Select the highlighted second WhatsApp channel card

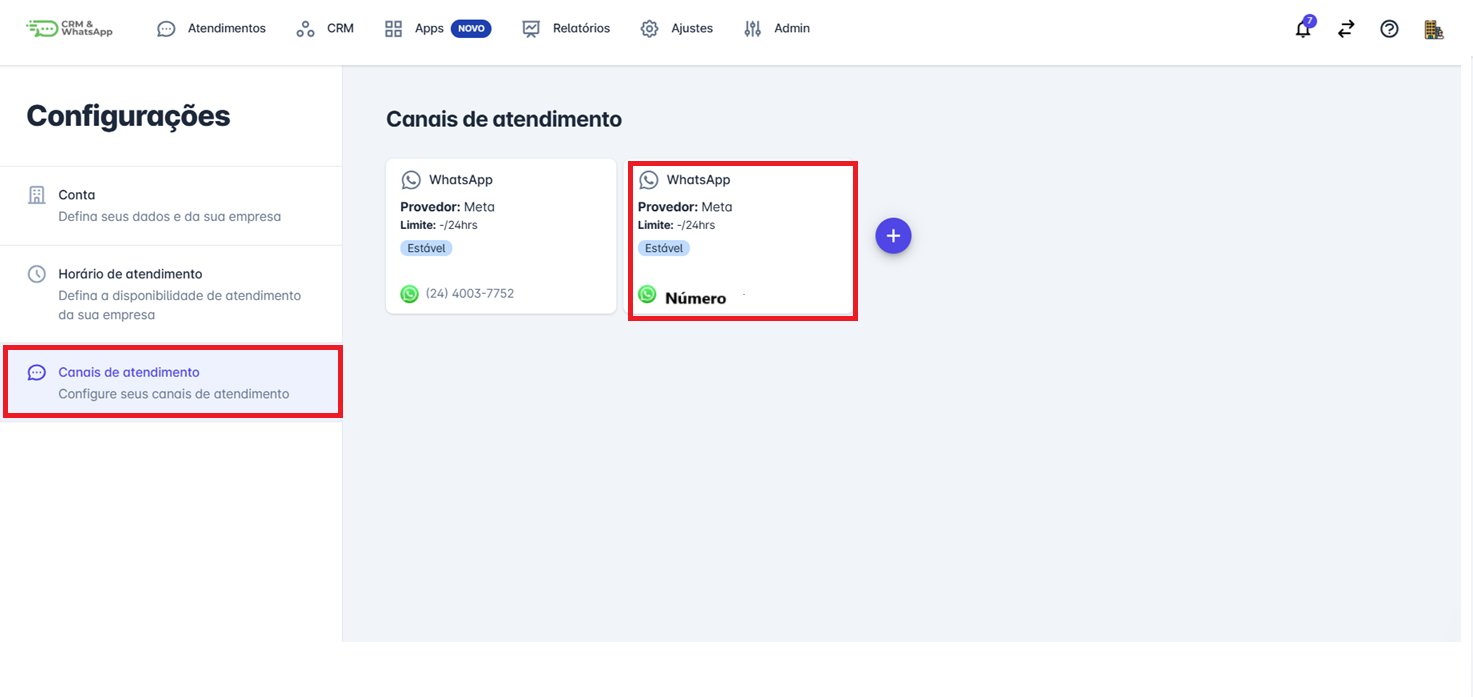coord(742,239)
